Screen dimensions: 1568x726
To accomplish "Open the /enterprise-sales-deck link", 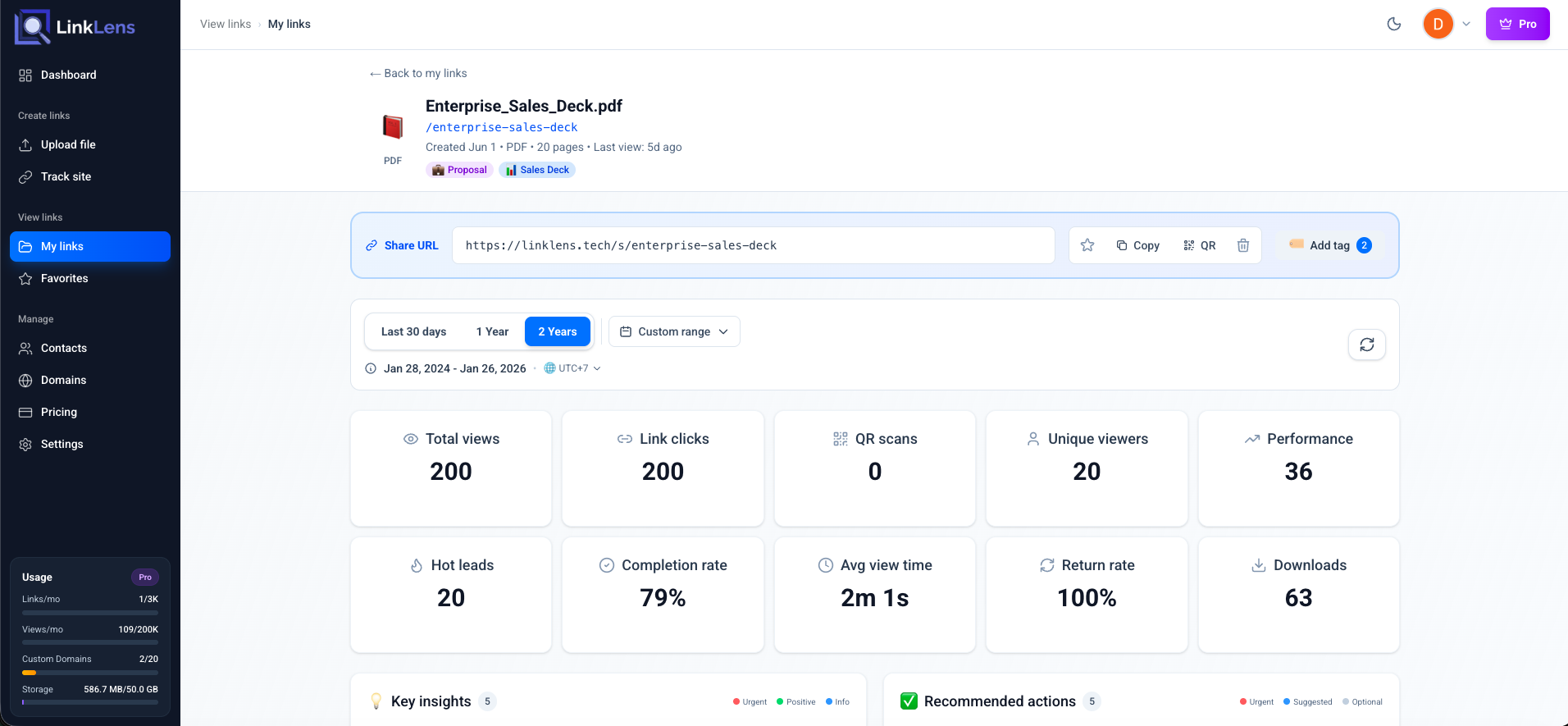I will click(x=502, y=127).
